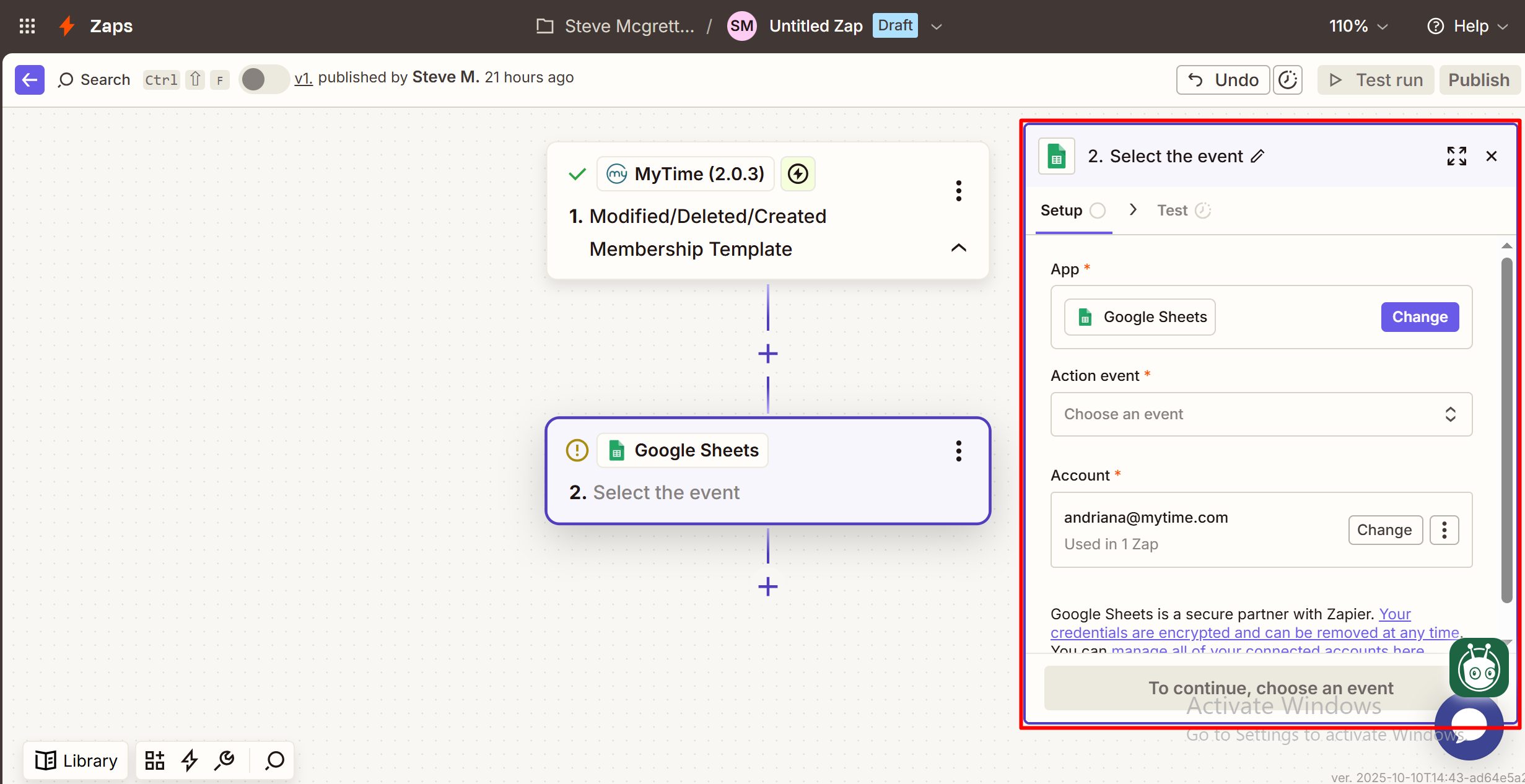Image resolution: width=1525 pixels, height=784 pixels.
Task: Expand the dropdown next to the Draft badge
Action: 937,27
